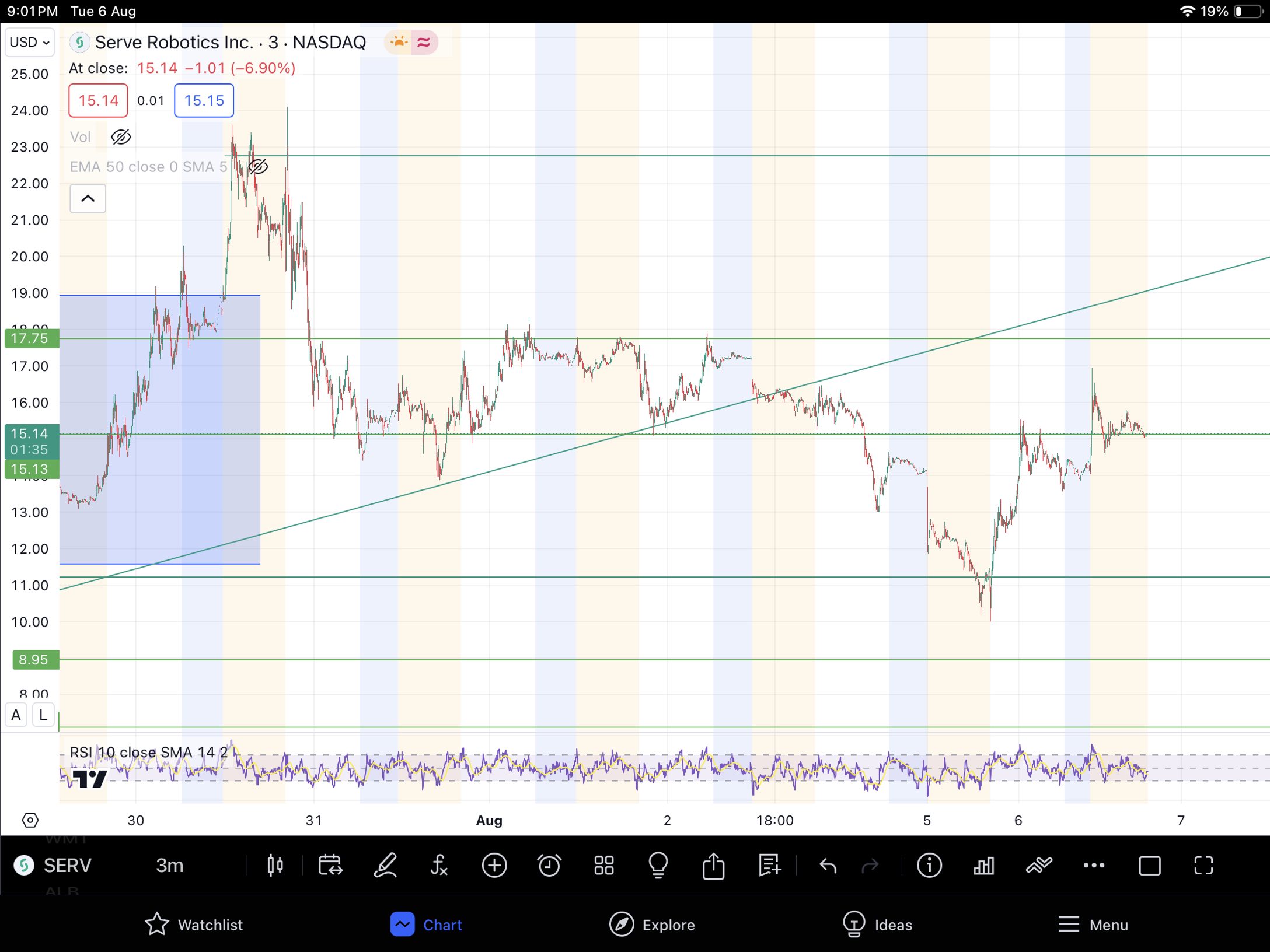This screenshot has width=1270, height=952.
Task: Enter fullscreen chart mode
Action: pyautogui.click(x=1203, y=866)
